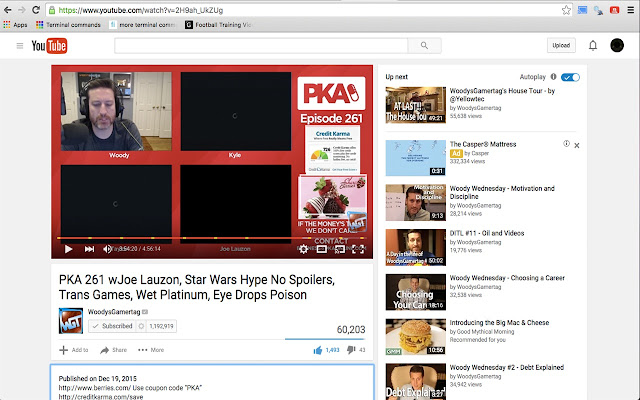The height and width of the screenshot is (400, 640).
Task: Open Introducing the Big Mac & Cheese
Action: (499, 322)
